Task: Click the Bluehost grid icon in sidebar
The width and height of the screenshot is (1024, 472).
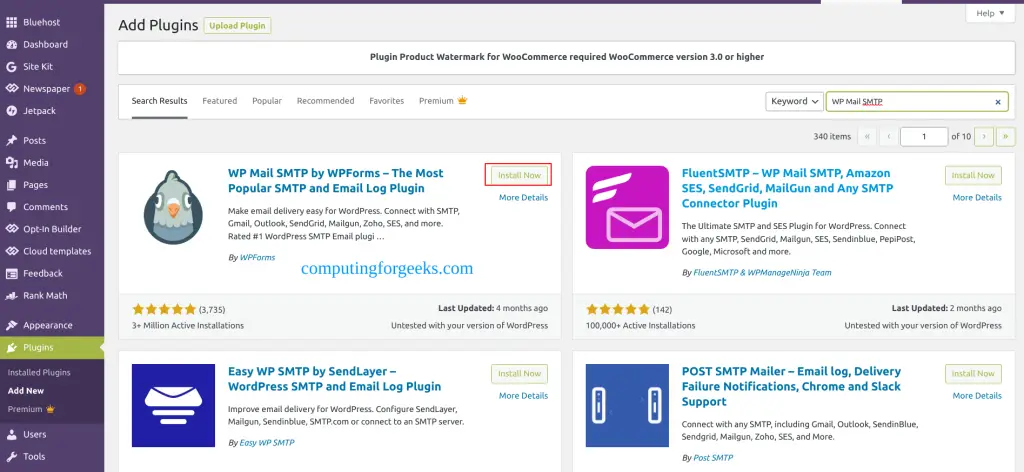Action: click(11, 22)
